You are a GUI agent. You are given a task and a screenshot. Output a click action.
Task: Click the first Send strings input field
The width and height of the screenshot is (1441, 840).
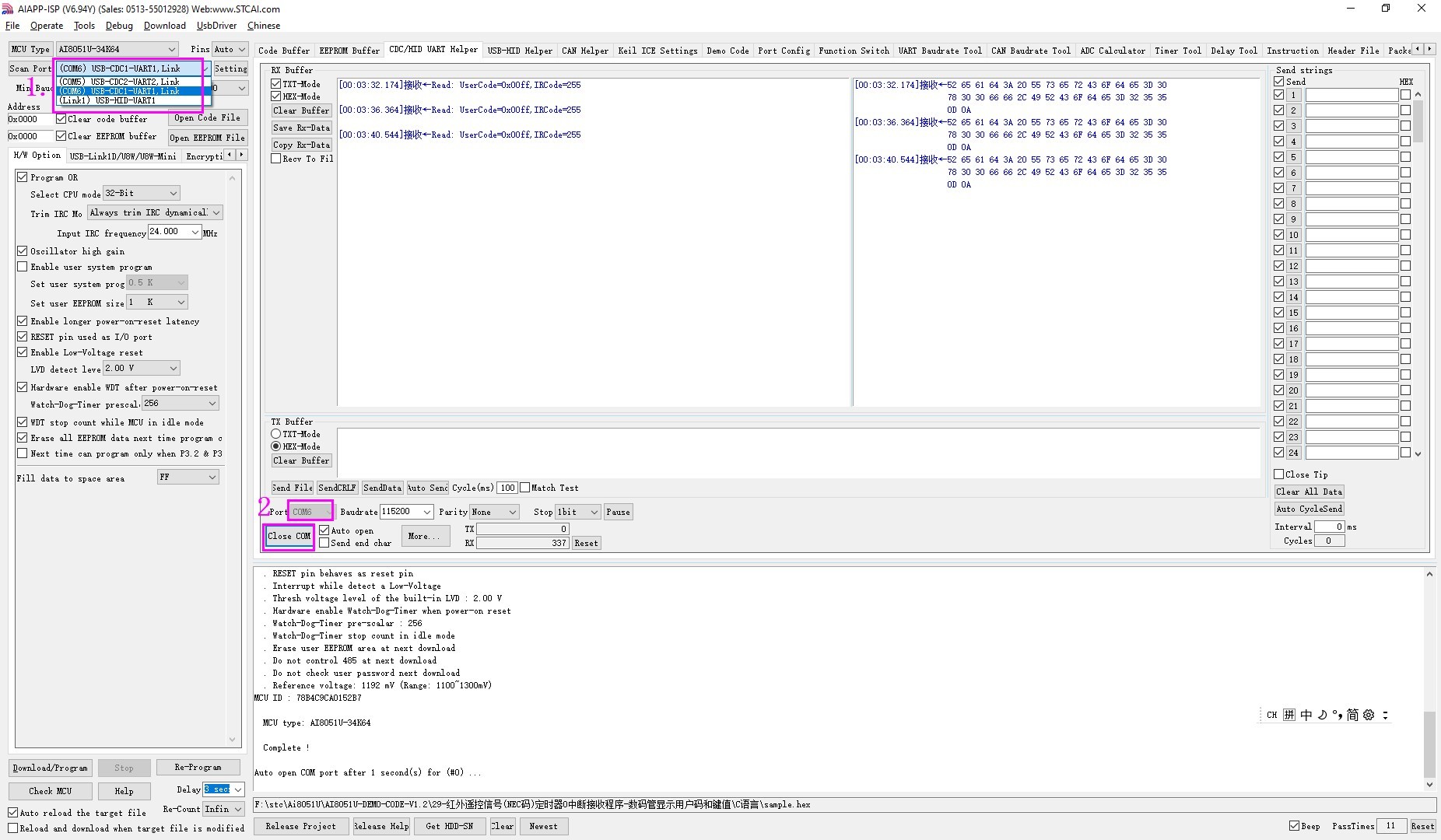point(1352,95)
